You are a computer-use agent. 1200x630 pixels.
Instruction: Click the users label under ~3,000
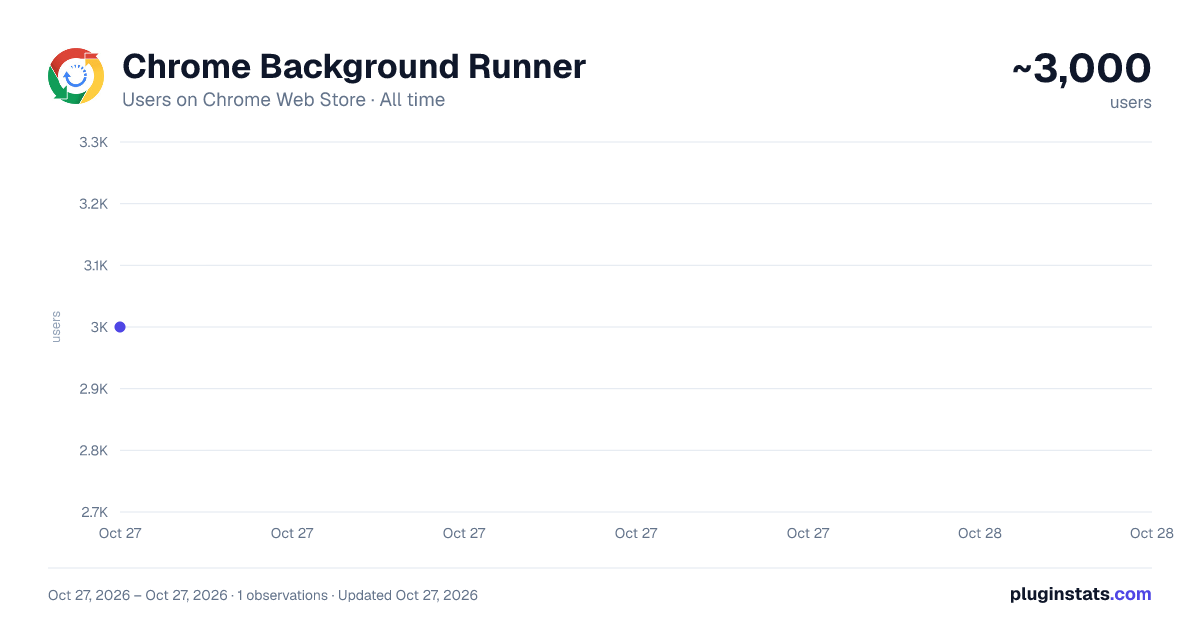click(1131, 102)
